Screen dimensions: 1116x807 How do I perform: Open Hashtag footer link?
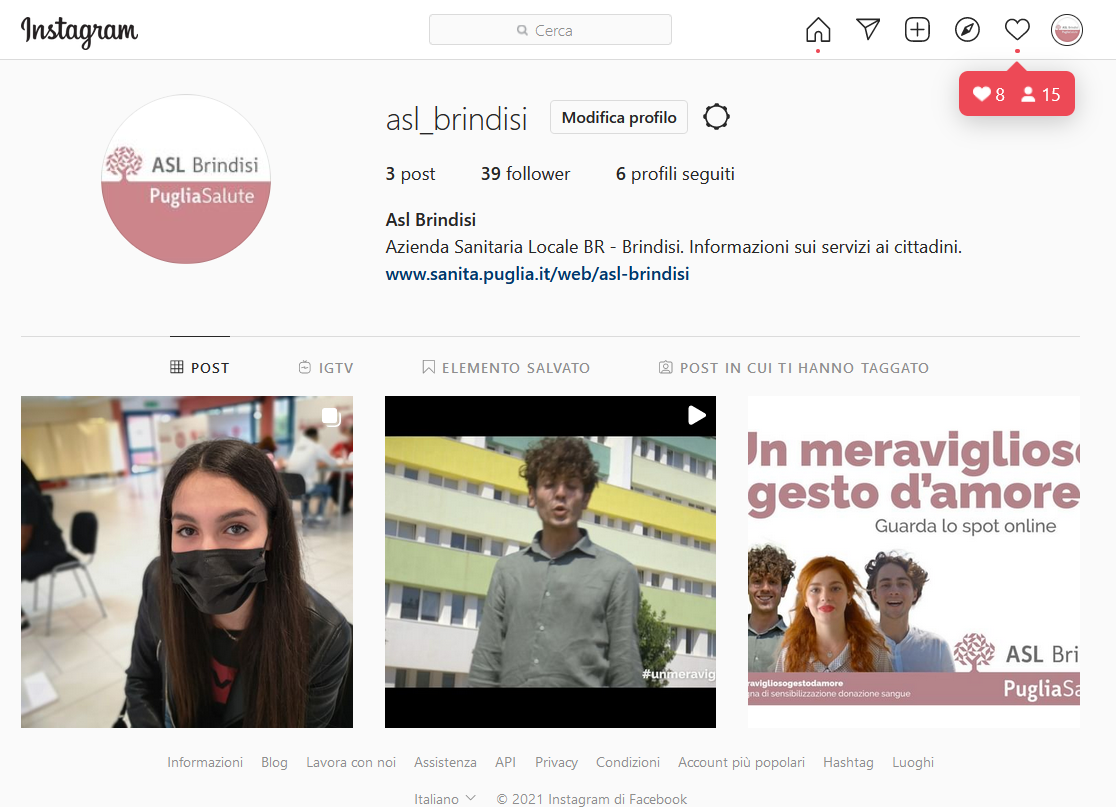coord(848,762)
